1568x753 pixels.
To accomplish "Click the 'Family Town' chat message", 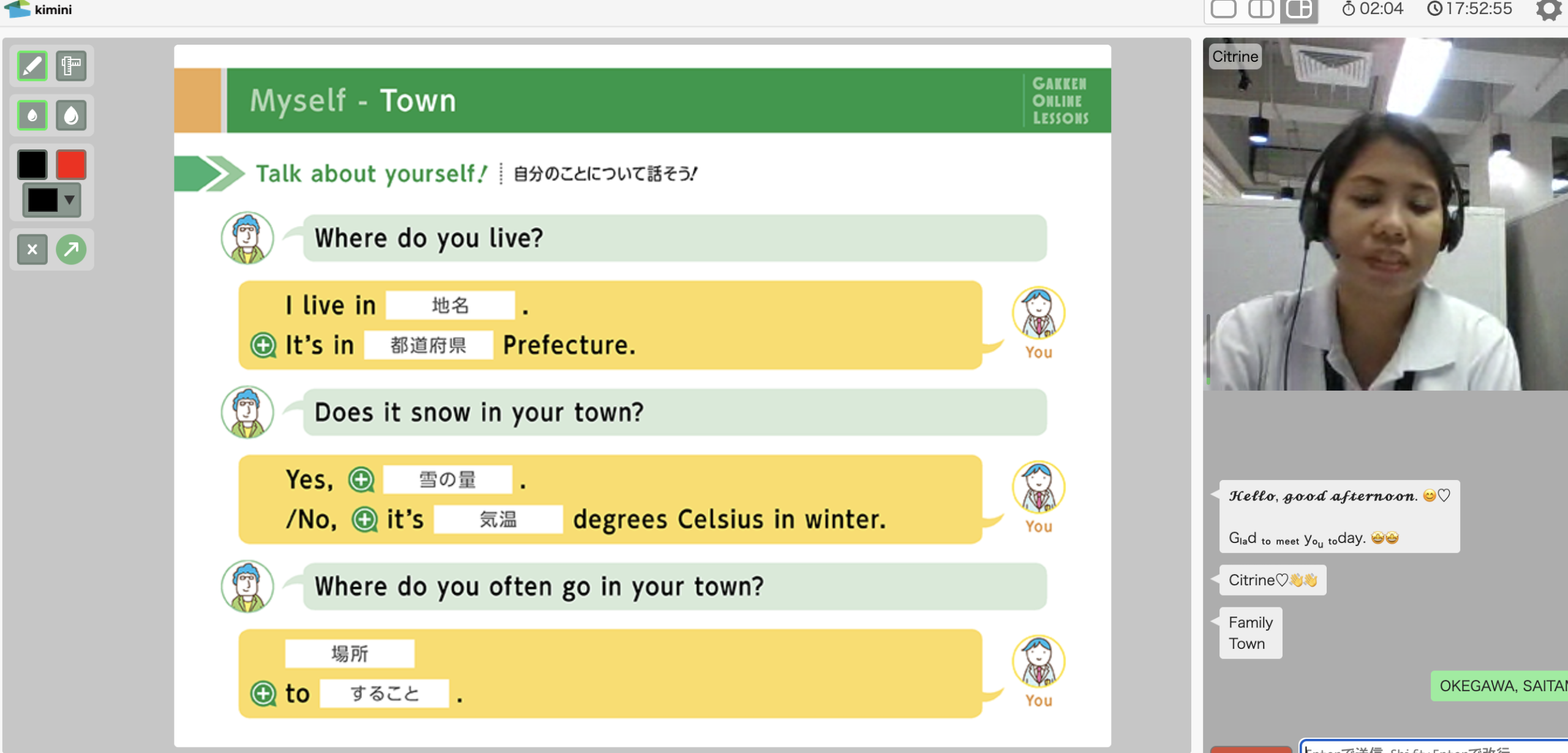I will coord(1250,632).
